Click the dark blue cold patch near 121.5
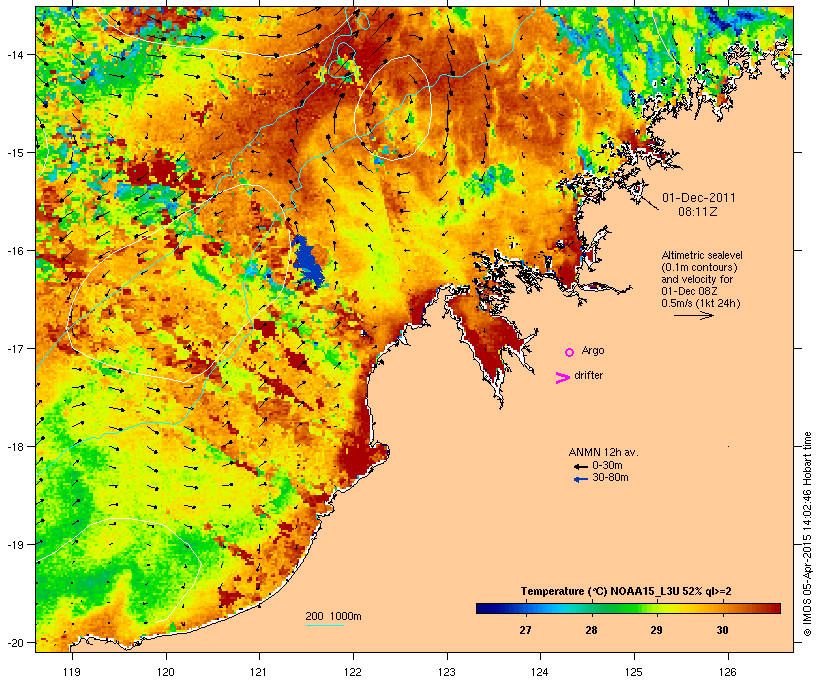Viewport: 820px width, 680px height. pos(308,262)
